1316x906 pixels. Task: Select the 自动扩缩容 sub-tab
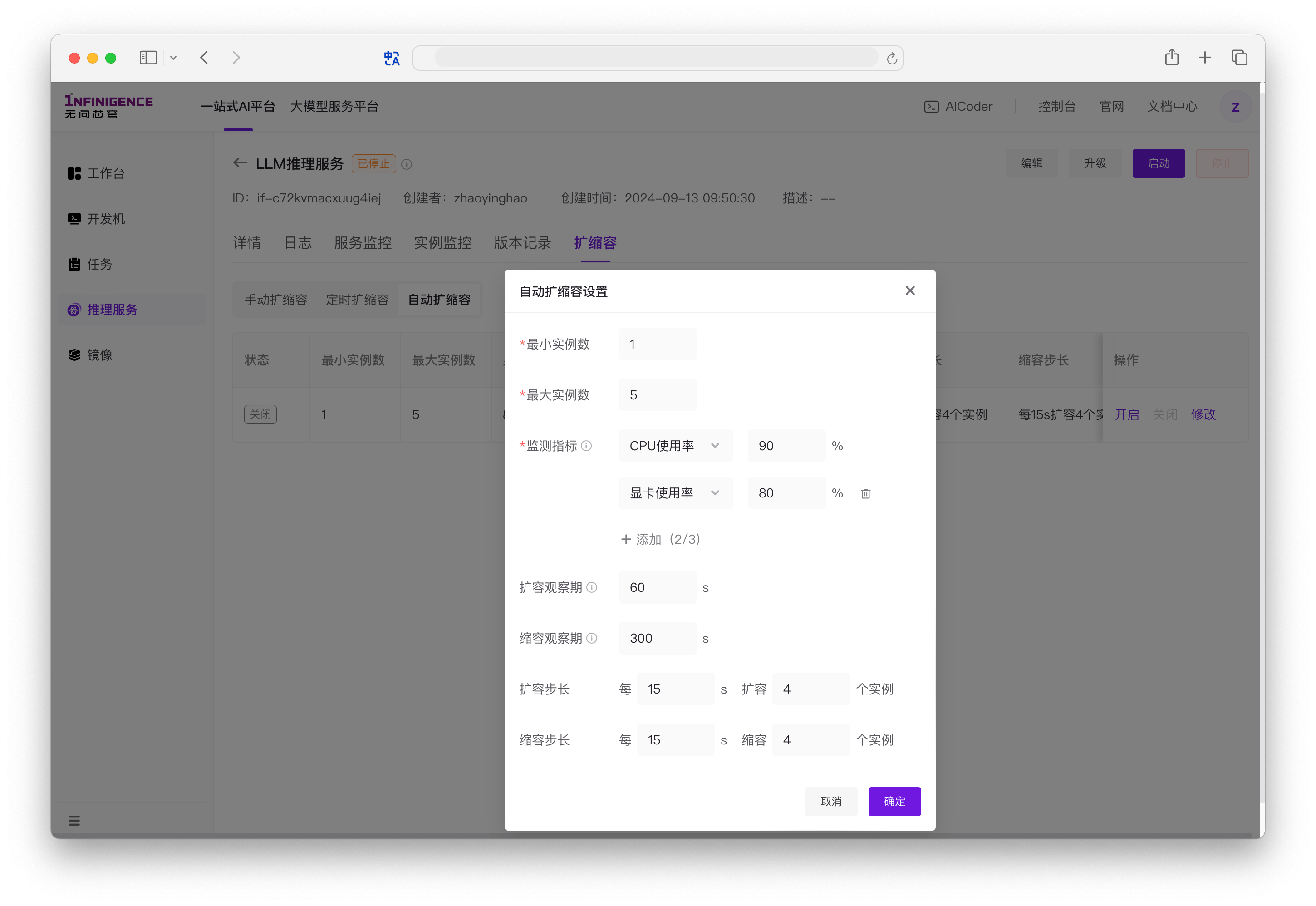(x=439, y=300)
